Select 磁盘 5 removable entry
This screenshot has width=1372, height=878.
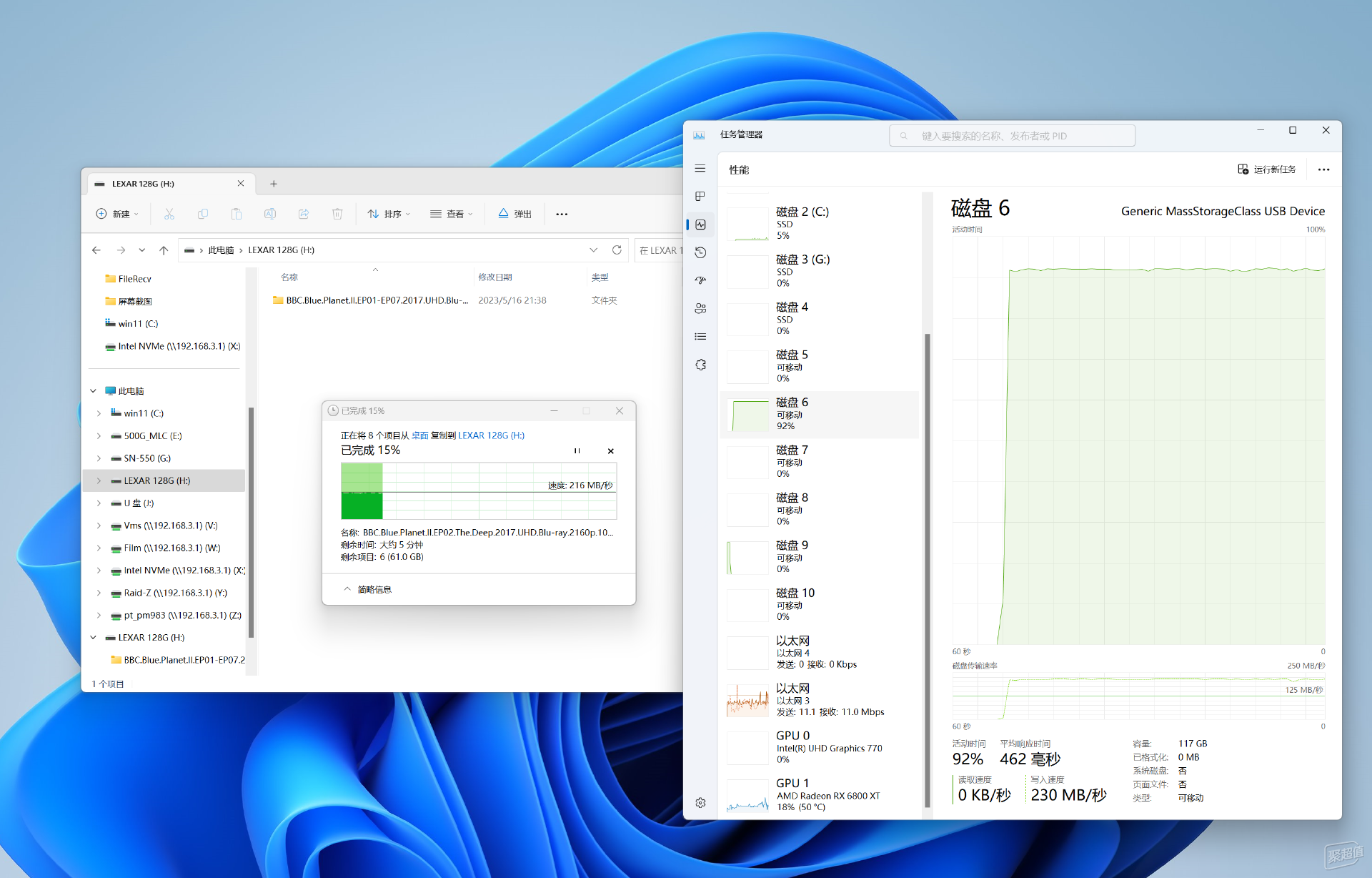819,367
